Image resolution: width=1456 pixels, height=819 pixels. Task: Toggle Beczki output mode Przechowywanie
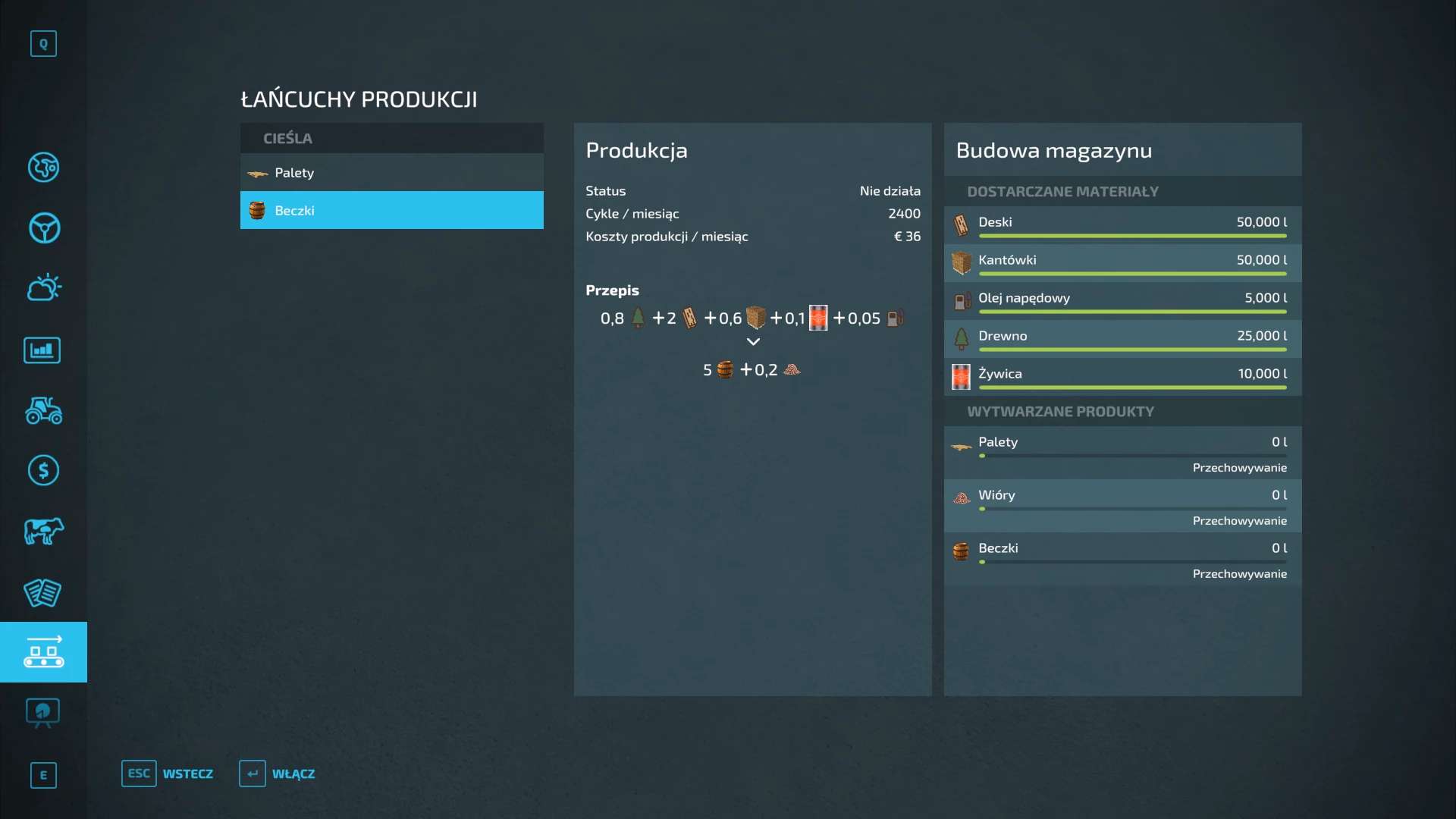[x=1239, y=574]
